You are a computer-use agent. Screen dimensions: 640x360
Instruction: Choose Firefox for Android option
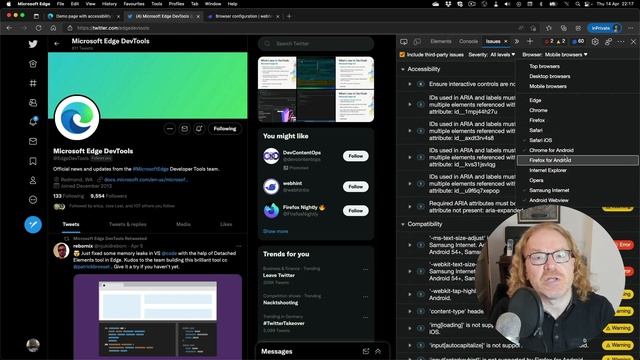click(x=578, y=160)
